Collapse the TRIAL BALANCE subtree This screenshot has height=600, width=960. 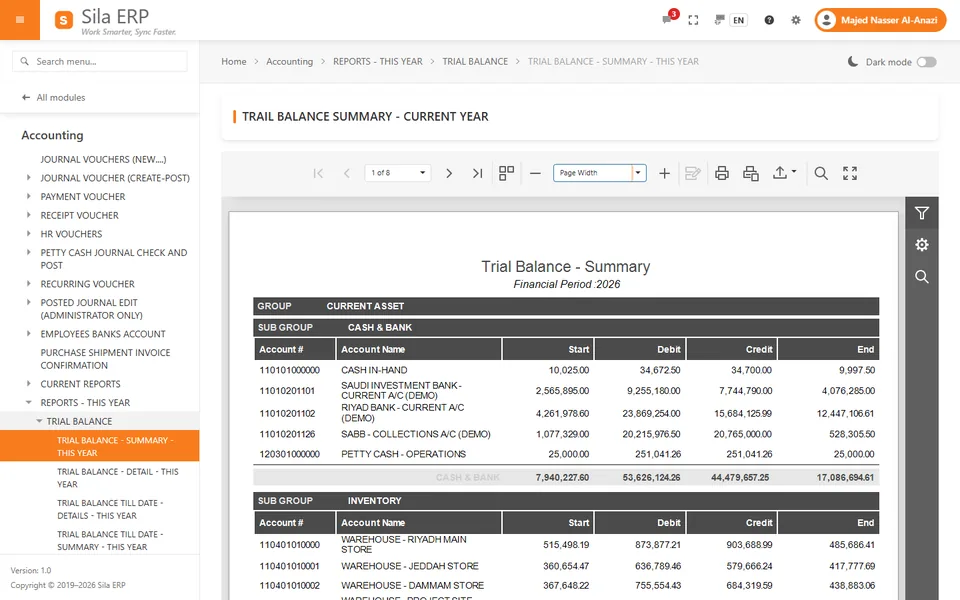[39, 421]
